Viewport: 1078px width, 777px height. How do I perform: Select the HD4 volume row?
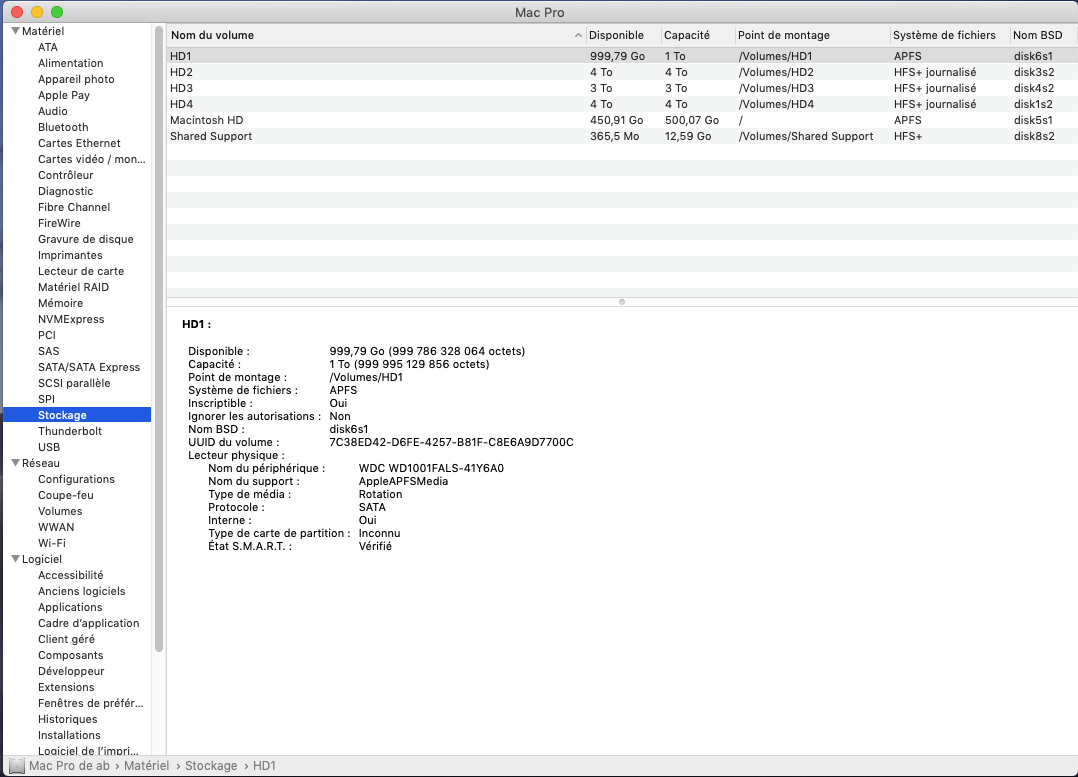pos(622,104)
